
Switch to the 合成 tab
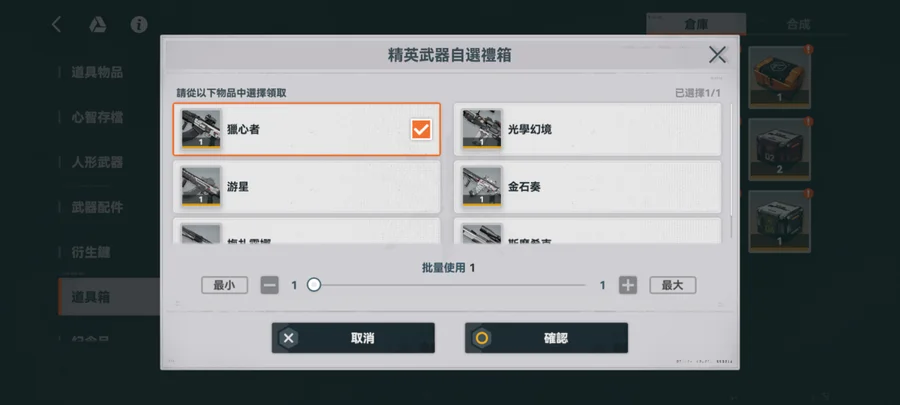tap(798, 24)
